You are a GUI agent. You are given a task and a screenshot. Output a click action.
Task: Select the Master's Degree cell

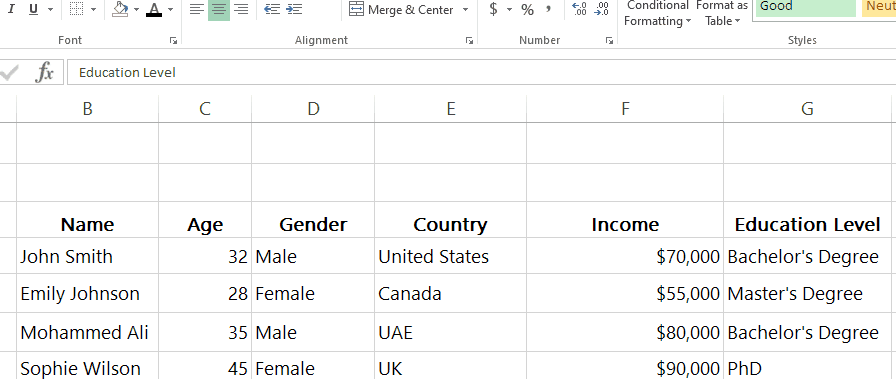pos(807,293)
